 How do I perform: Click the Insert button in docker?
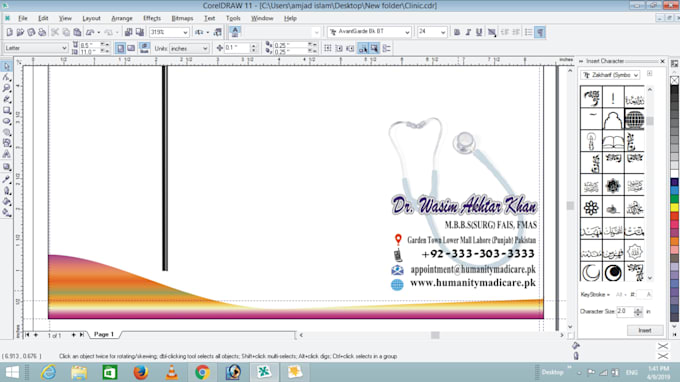tap(645, 330)
